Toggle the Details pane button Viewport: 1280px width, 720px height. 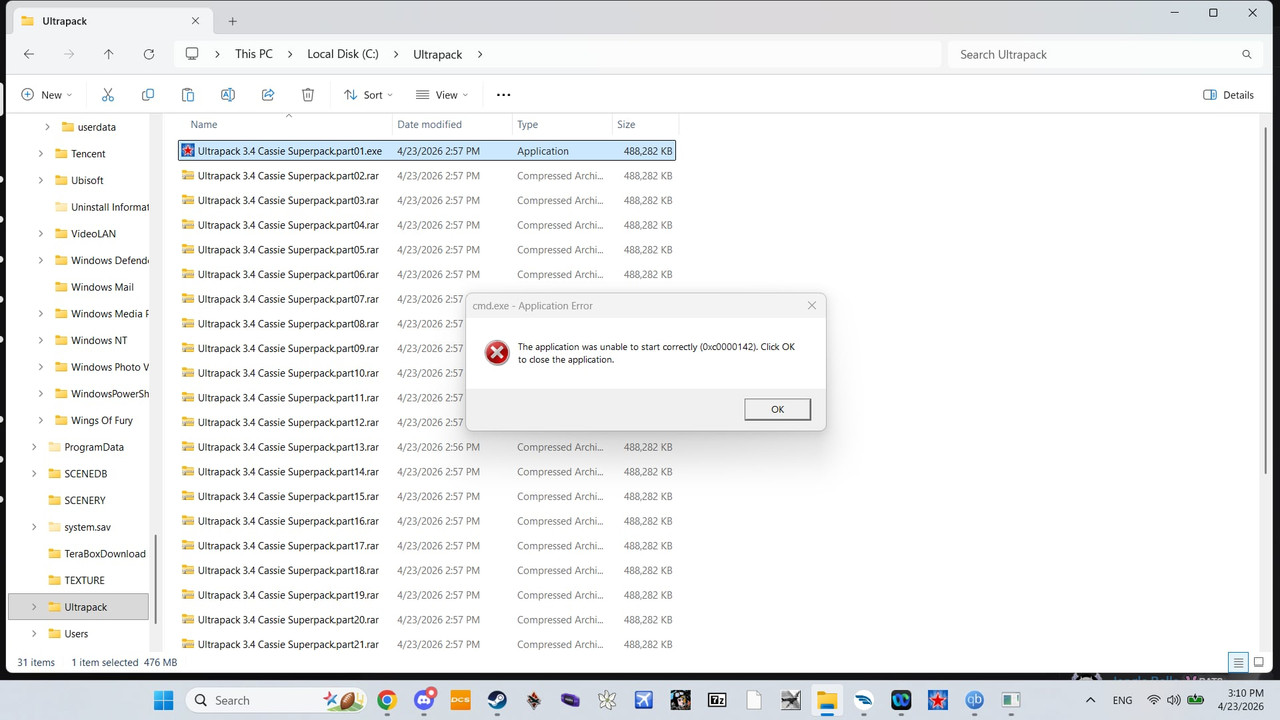click(x=1228, y=95)
